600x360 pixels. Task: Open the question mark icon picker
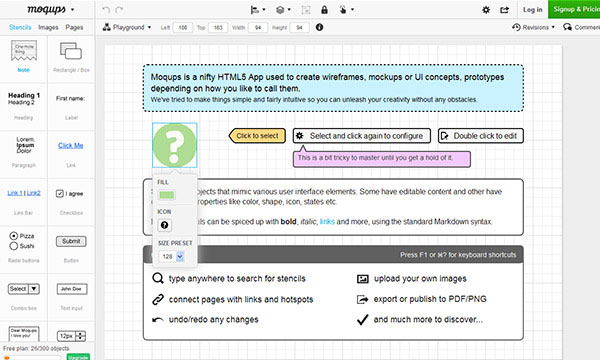pos(165,225)
